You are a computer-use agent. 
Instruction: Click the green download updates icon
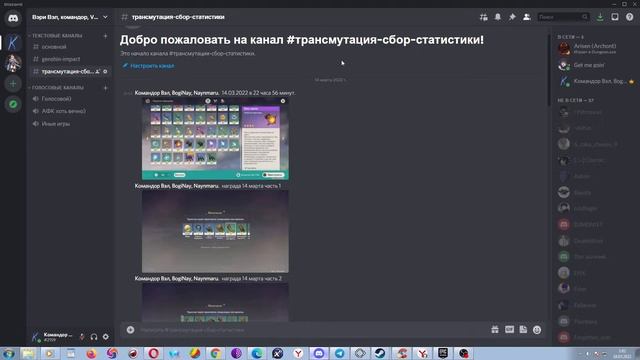(600, 17)
